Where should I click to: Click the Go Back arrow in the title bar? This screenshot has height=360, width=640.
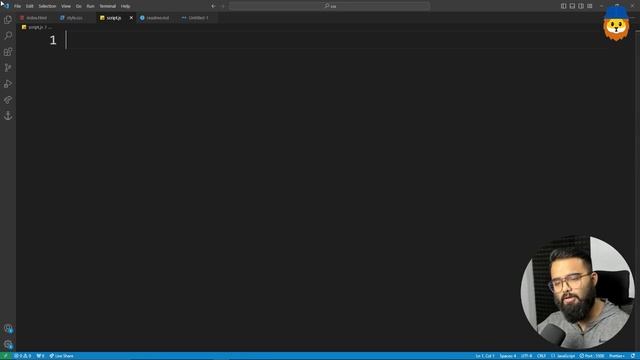tap(213, 6)
